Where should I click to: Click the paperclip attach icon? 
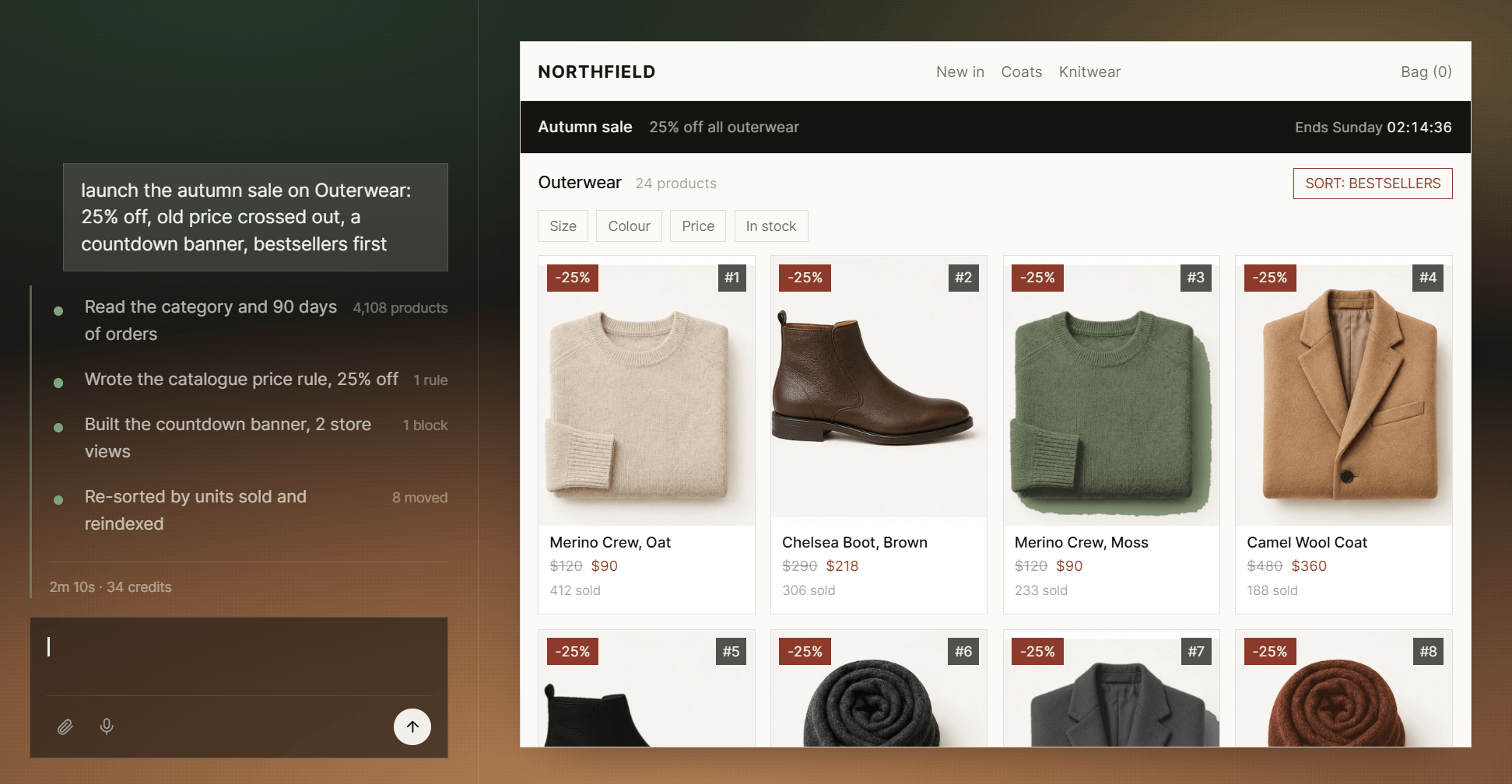point(65,726)
